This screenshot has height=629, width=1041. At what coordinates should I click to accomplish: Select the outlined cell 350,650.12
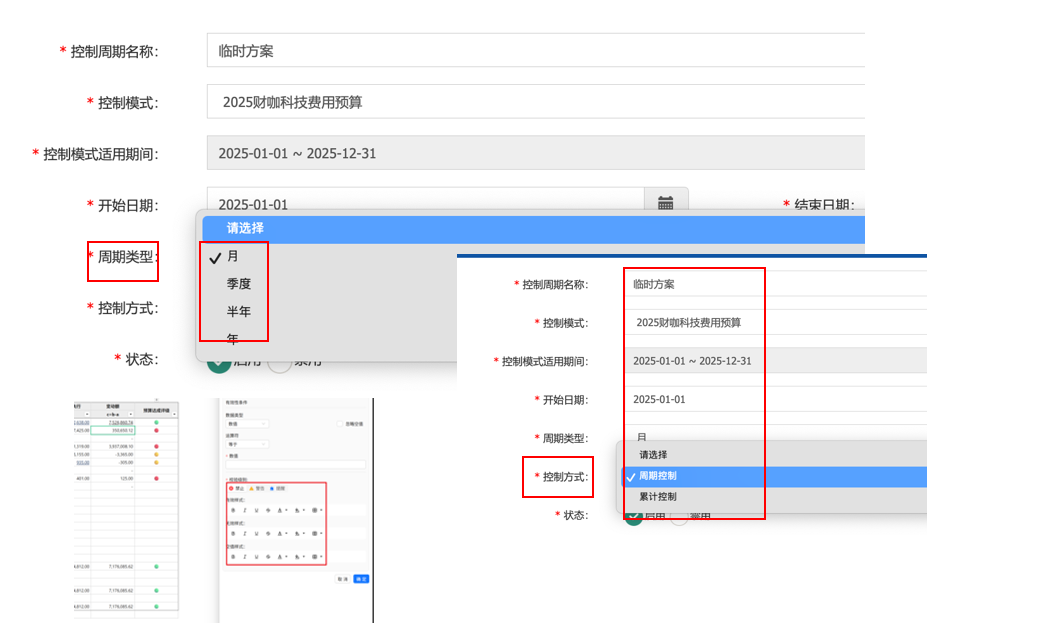[x=113, y=430]
